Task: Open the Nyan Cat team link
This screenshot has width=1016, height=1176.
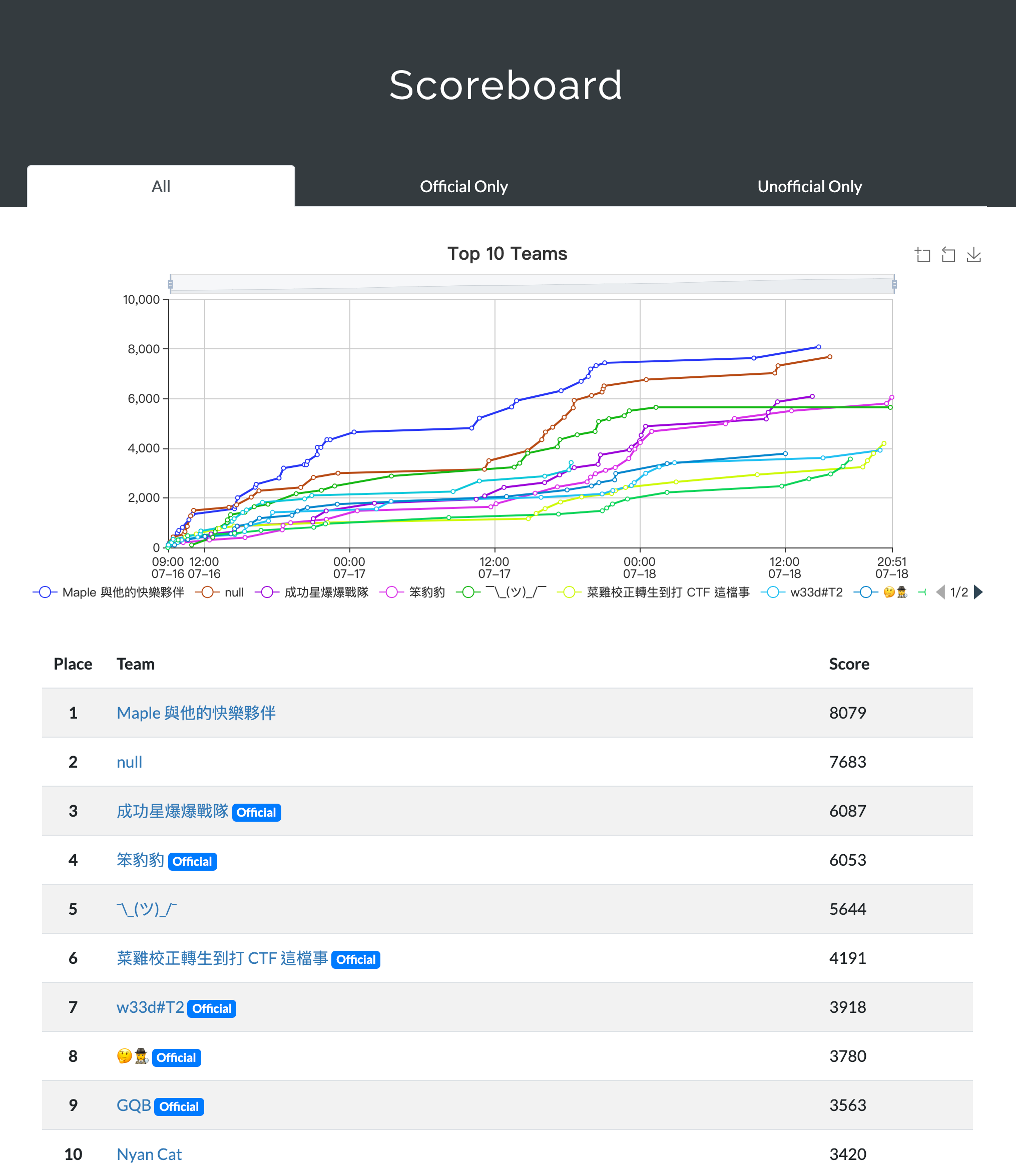Action: tap(149, 1154)
